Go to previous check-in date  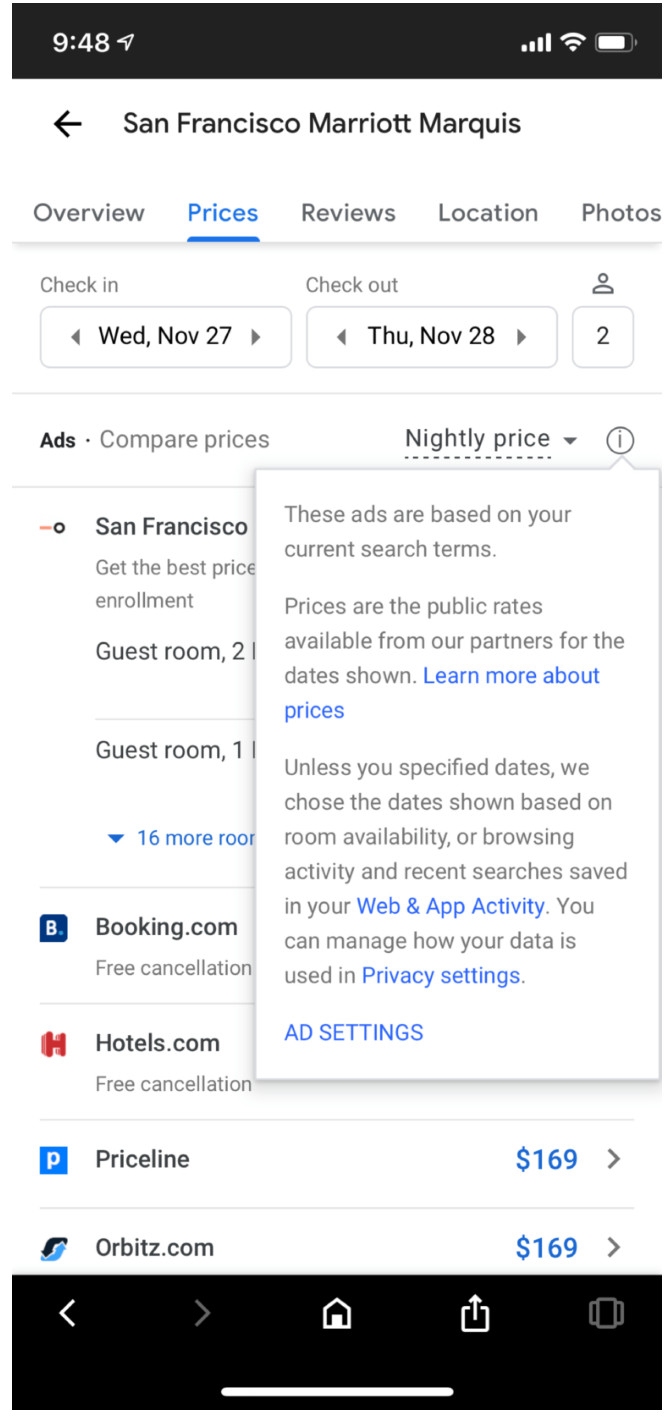[x=76, y=337]
